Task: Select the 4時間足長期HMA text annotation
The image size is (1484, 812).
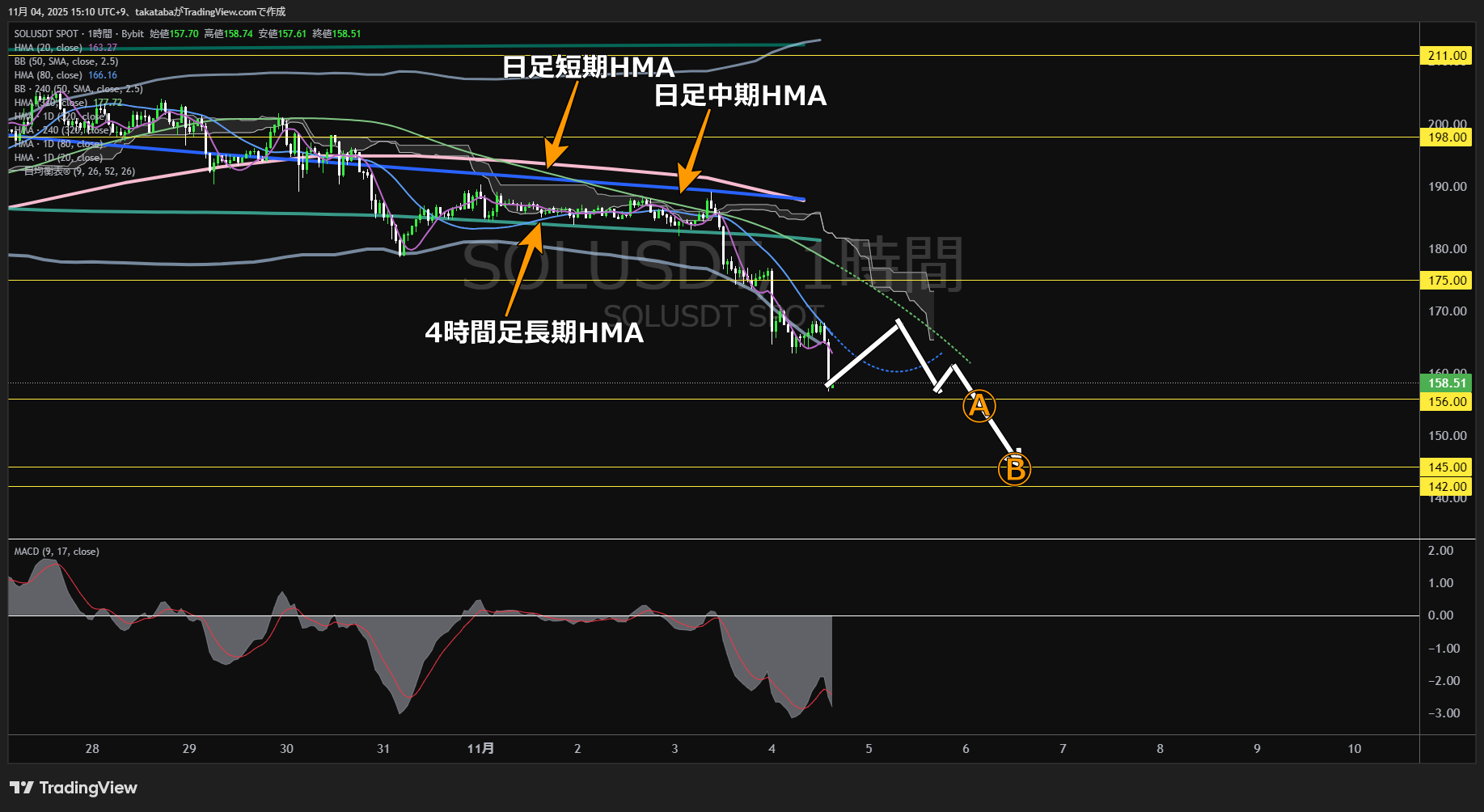Action: click(534, 332)
